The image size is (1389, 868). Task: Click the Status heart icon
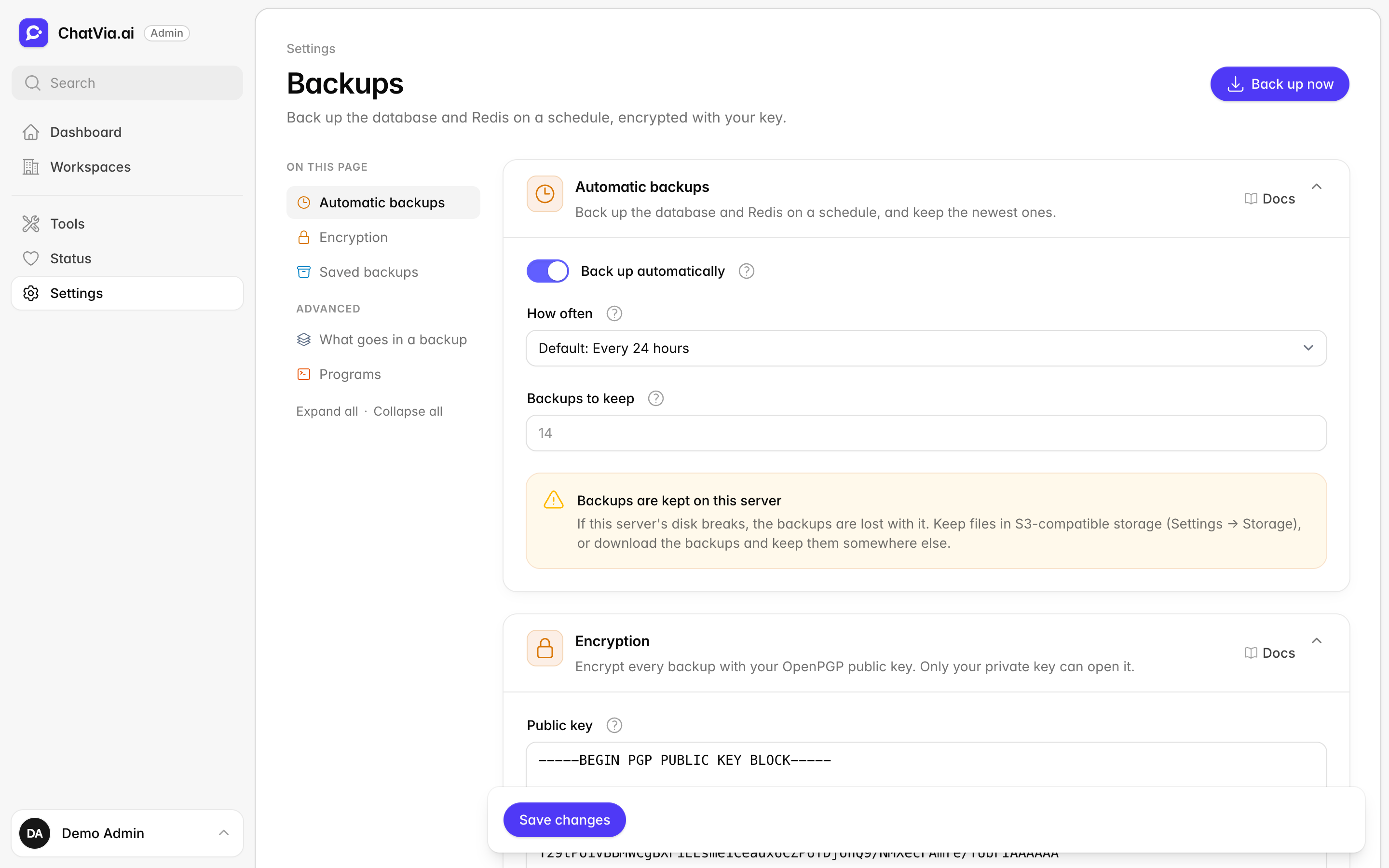(31, 258)
